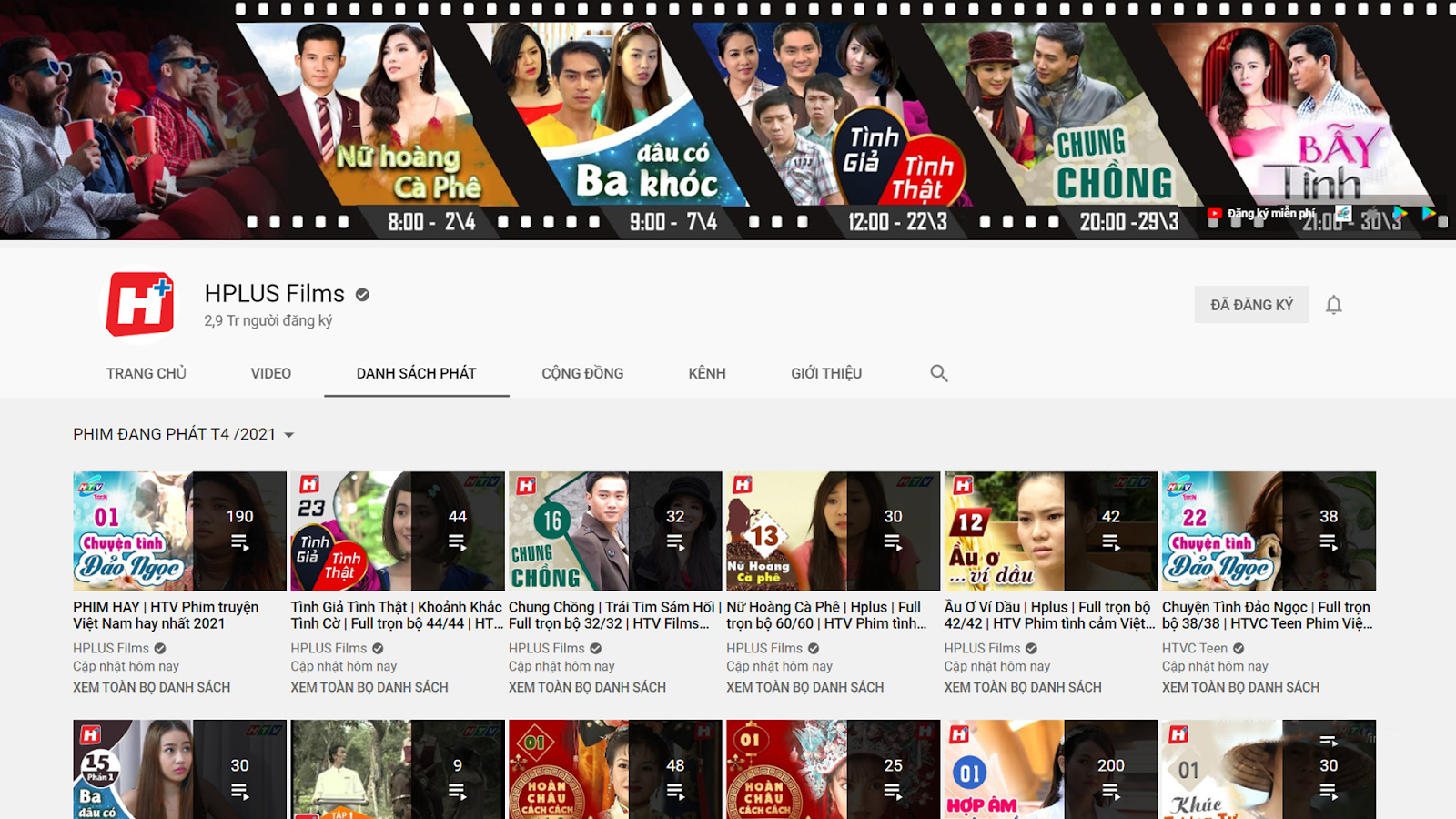Open the Nữ Hoàng Cà phê episode 13 thumbnail
Screen dimensions: 1456x819
[833, 531]
